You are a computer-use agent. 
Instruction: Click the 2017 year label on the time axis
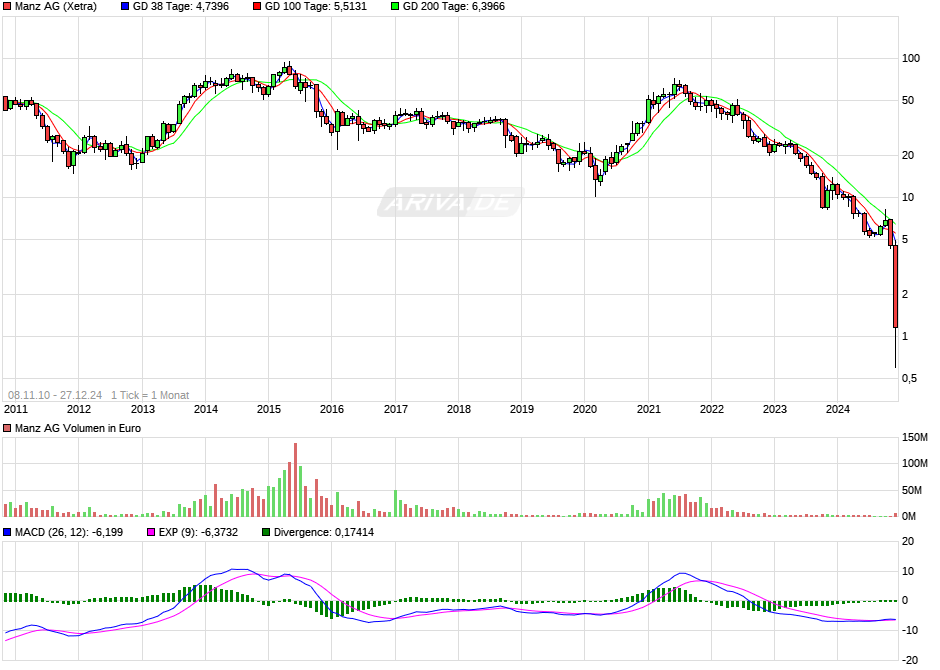tap(396, 409)
